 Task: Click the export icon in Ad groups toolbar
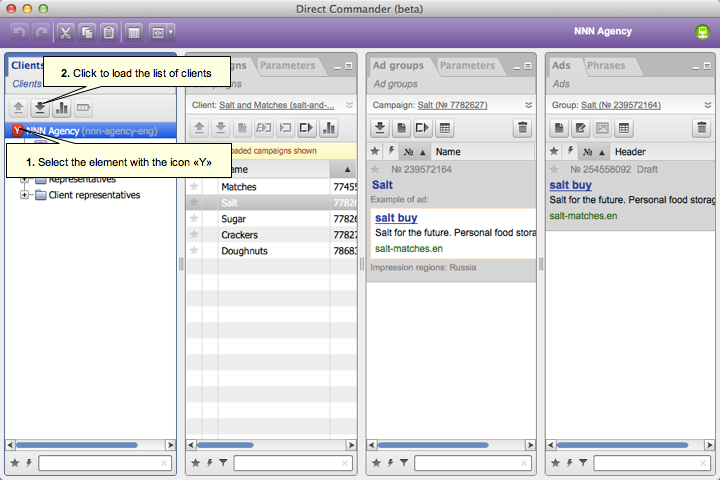tap(422, 128)
